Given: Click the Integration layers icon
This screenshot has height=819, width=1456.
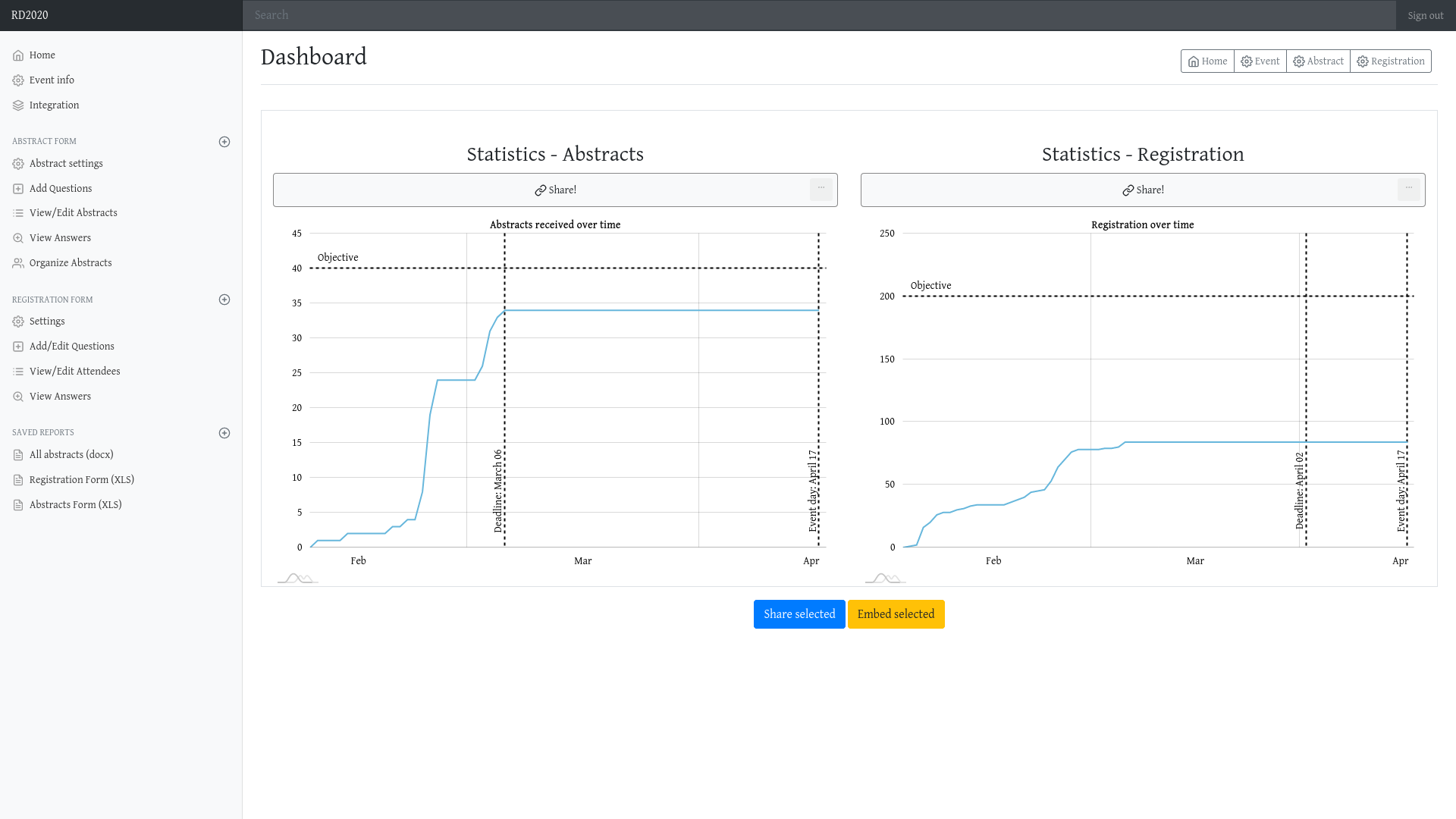Looking at the screenshot, I should 18,105.
